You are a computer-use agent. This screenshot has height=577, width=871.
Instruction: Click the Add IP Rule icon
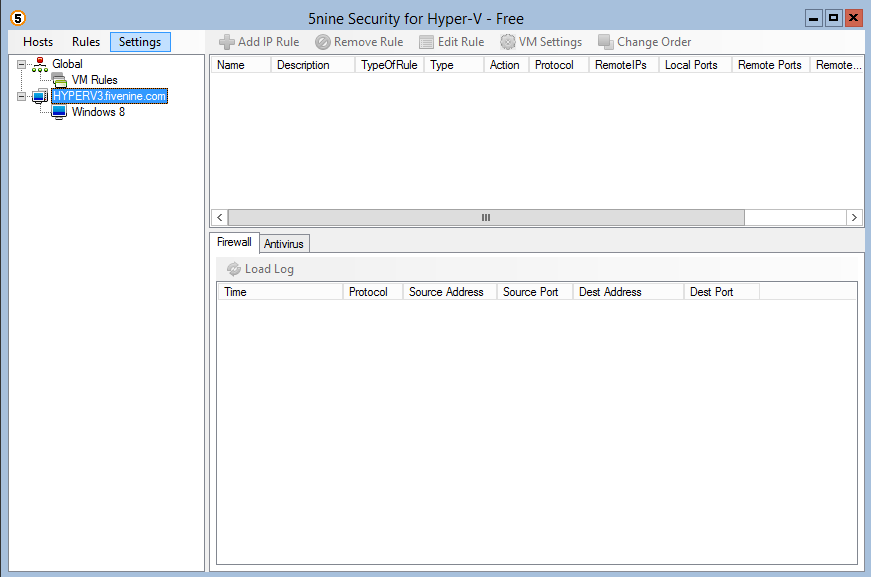pos(227,42)
